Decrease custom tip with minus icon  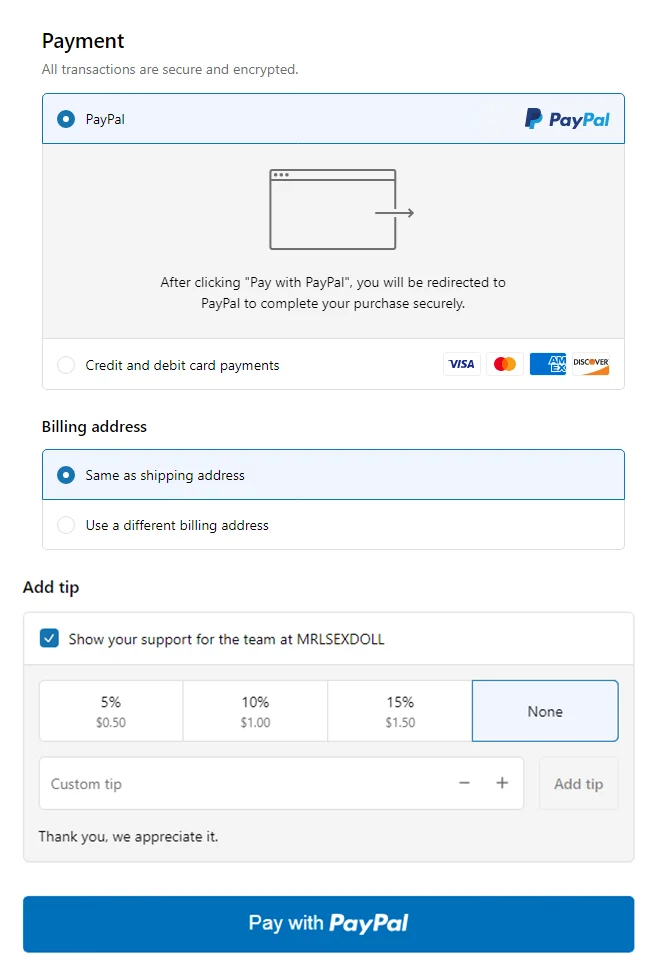pyautogui.click(x=464, y=783)
